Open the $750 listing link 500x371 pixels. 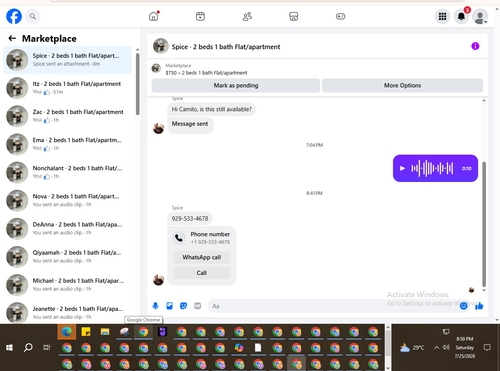point(206,73)
